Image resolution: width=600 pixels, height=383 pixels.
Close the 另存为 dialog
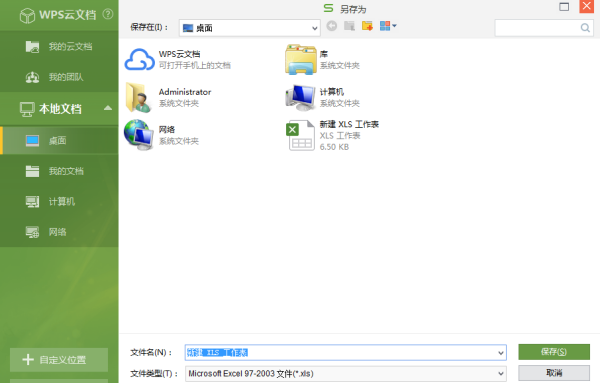click(586, 7)
